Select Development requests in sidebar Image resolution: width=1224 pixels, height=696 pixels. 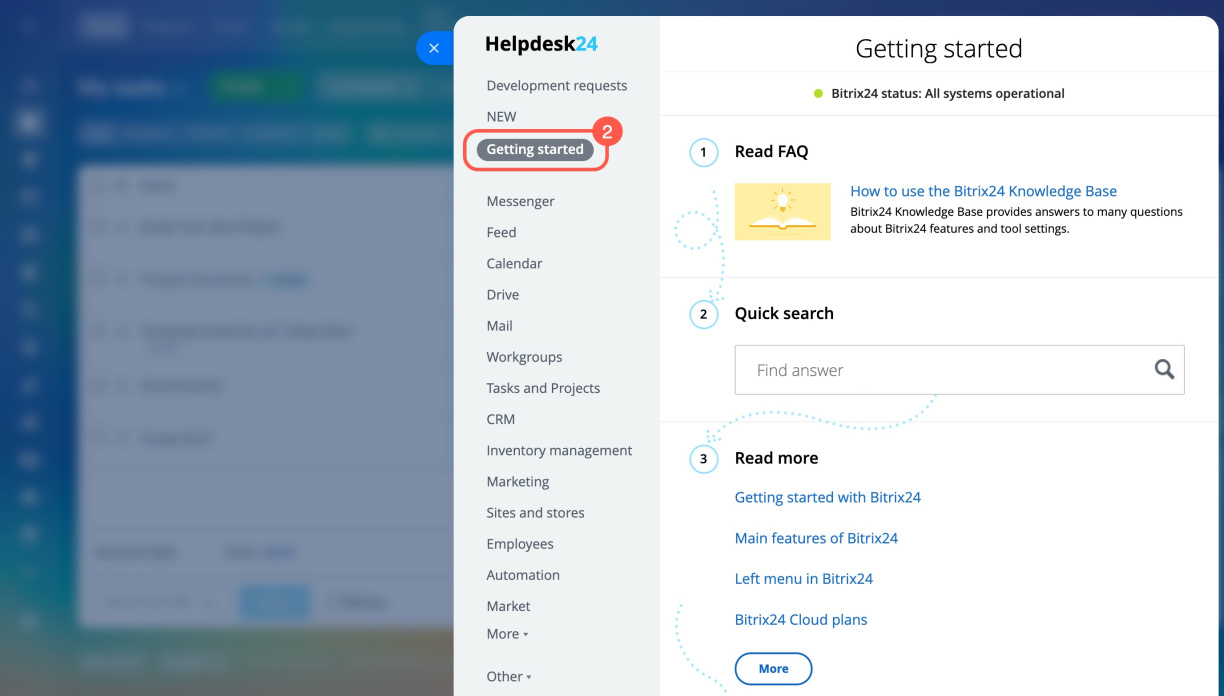556,86
